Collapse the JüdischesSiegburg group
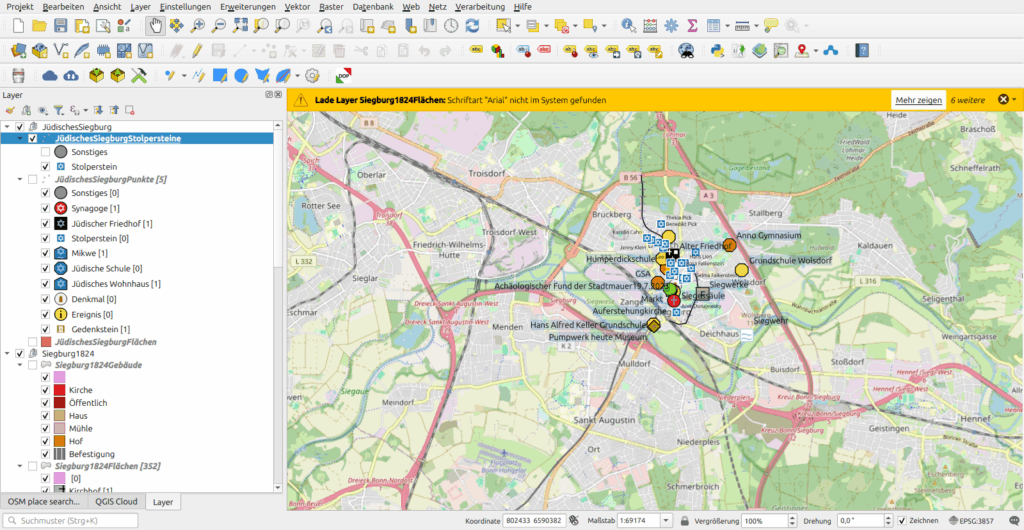The width and height of the screenshot is (1024, 530). [x=7, y=127]
